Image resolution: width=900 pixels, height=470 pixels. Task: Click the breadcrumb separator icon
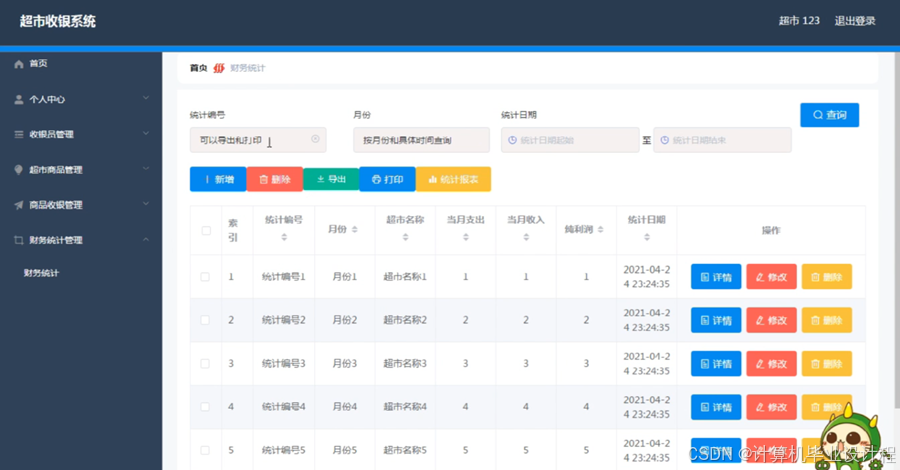pos(219,68)
